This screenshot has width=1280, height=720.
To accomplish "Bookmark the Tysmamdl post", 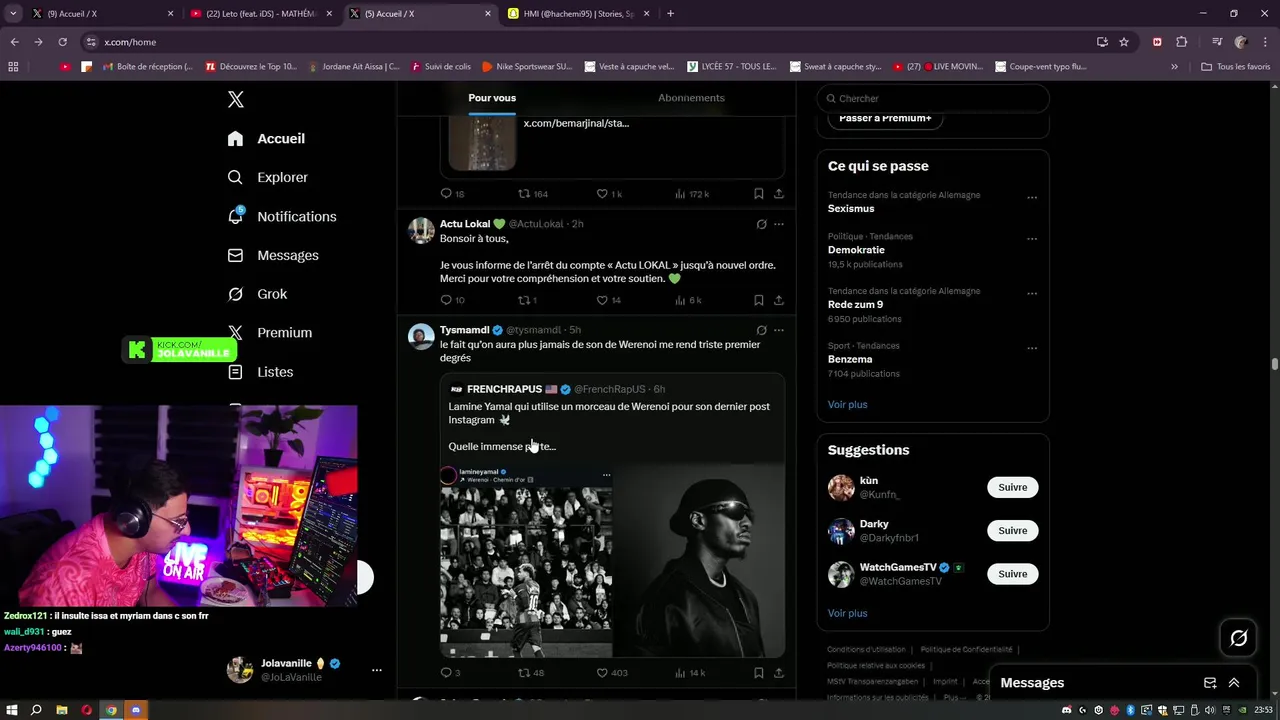I will tap(758, 673).
